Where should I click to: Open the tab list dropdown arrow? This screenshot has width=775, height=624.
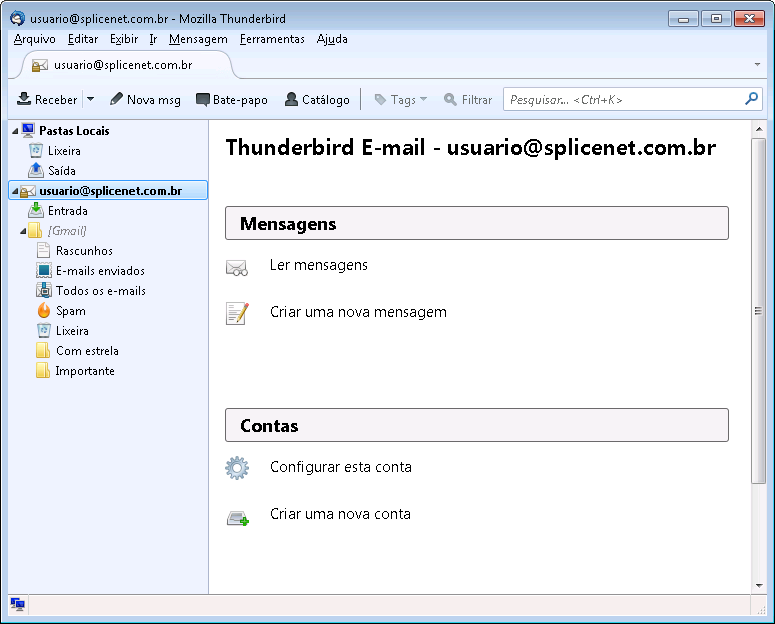click(x=757, y=65)
